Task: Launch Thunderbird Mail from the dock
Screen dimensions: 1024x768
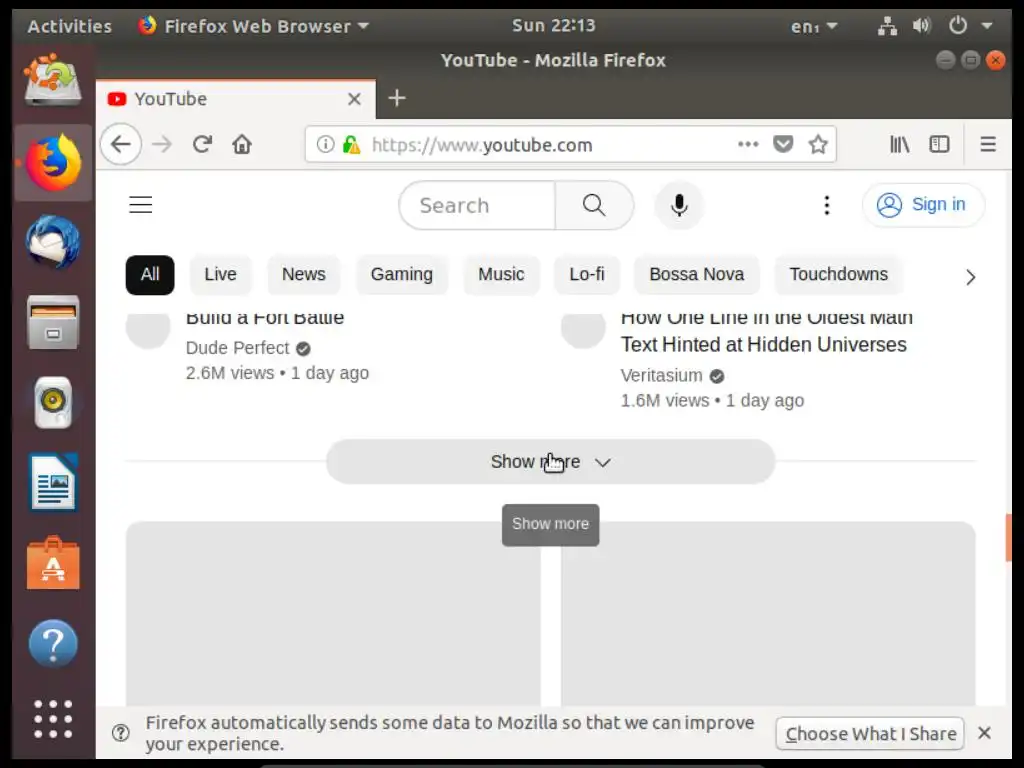Action: click(x=53, y=242)
